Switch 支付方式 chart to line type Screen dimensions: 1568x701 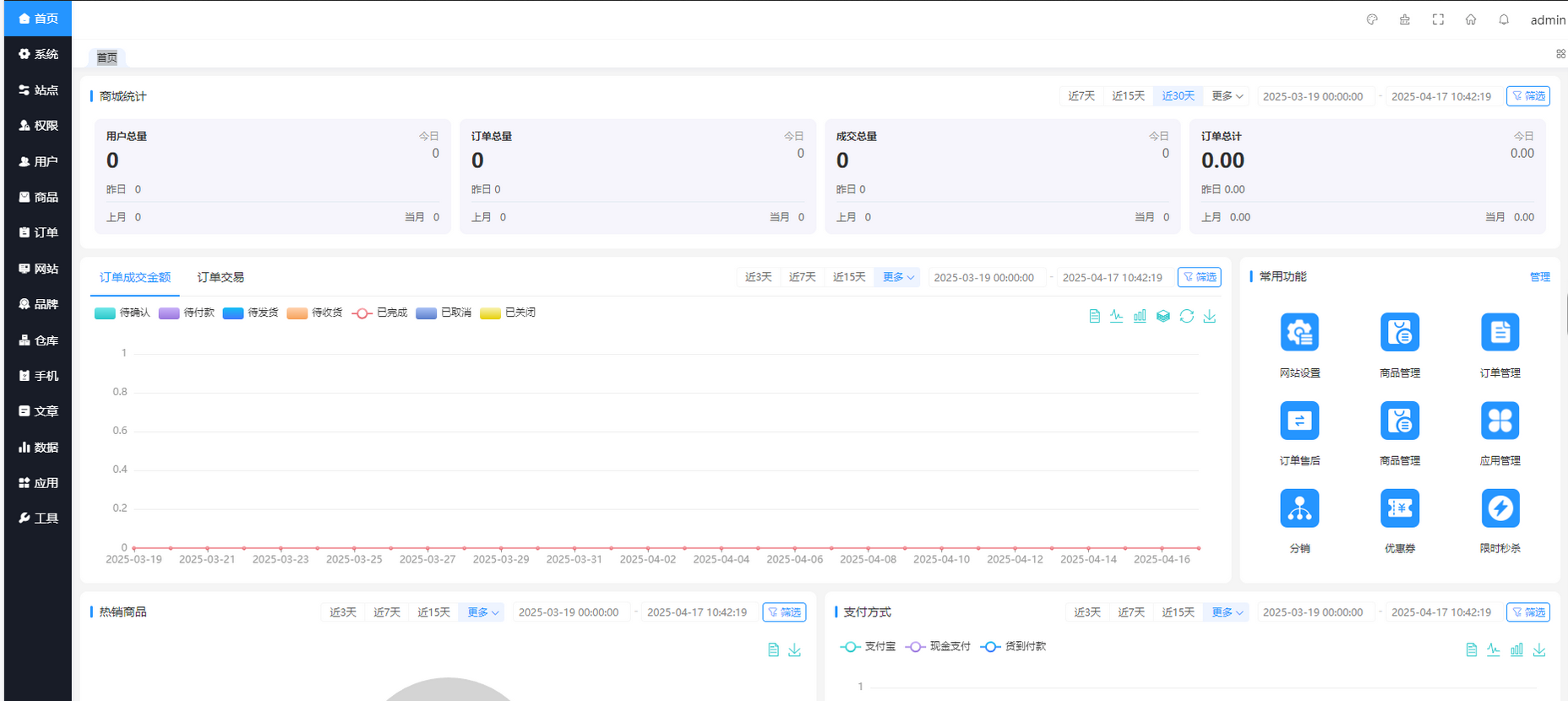click(x=1494, y=649)
